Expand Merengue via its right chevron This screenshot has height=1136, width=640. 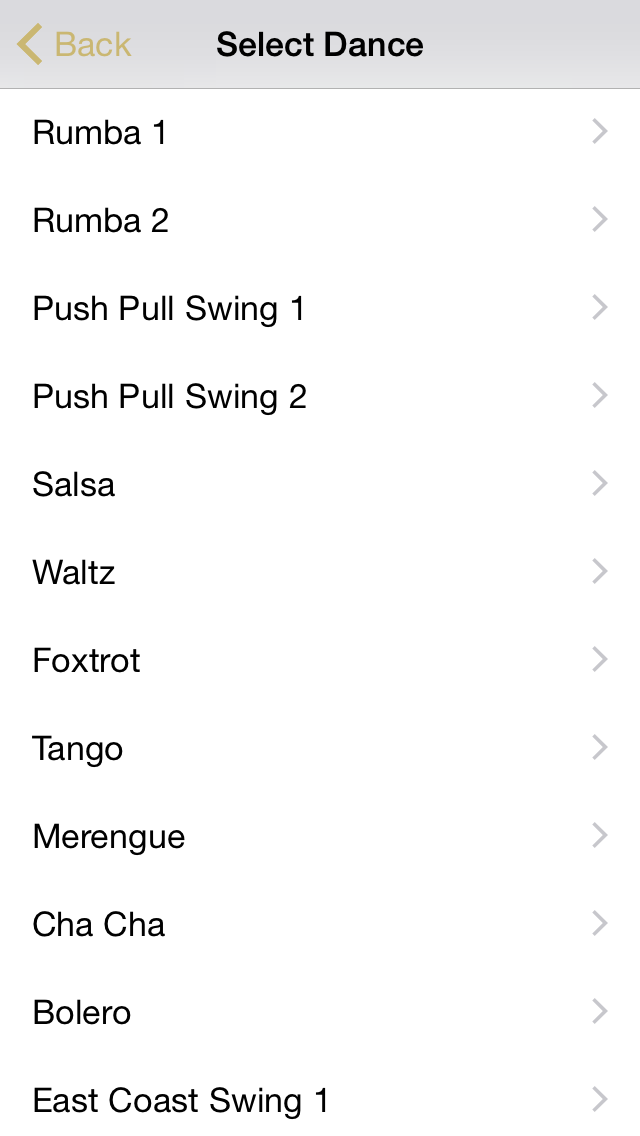599,835
